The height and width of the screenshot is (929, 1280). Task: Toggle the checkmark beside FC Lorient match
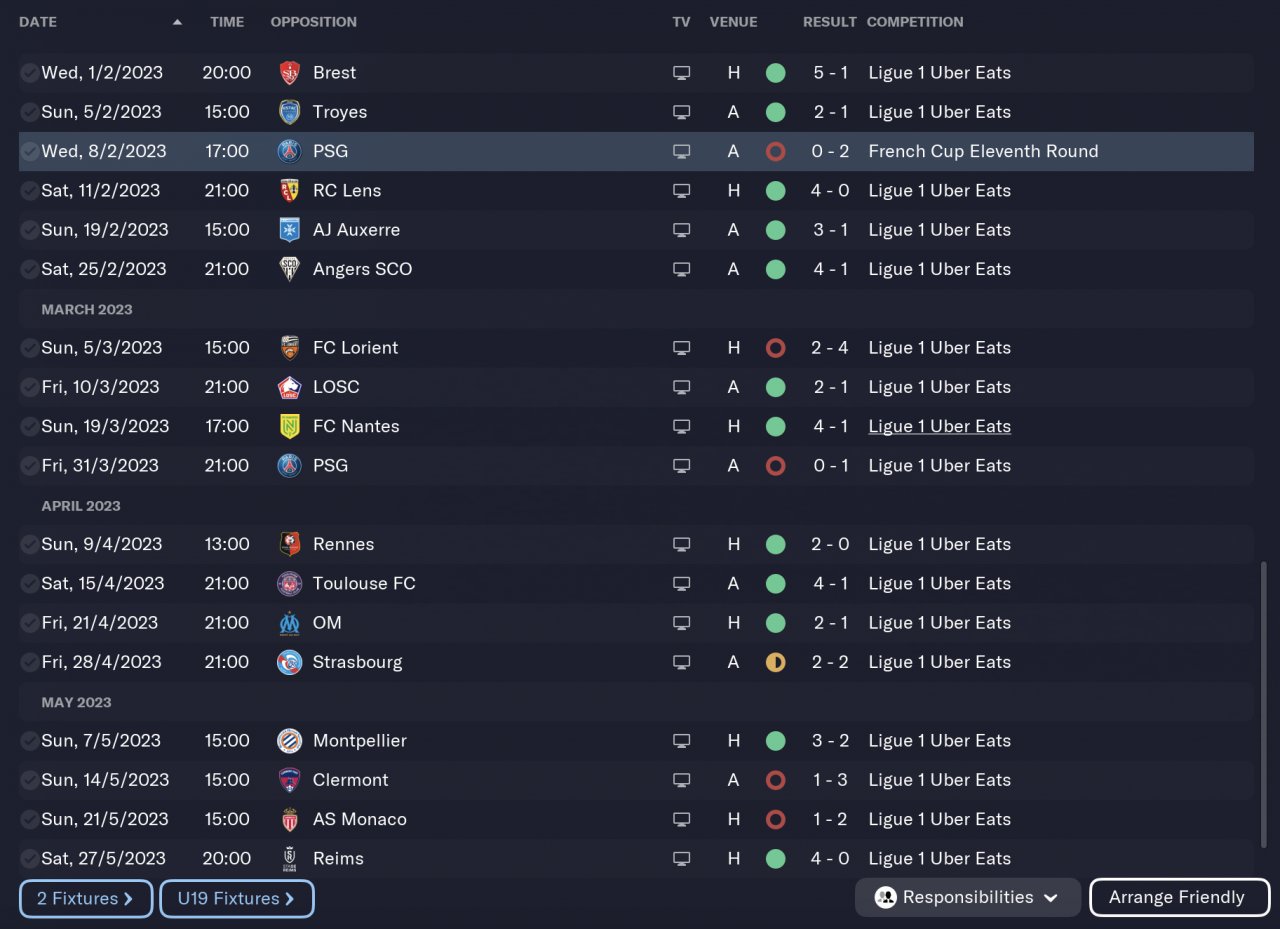tap(30, 348)
